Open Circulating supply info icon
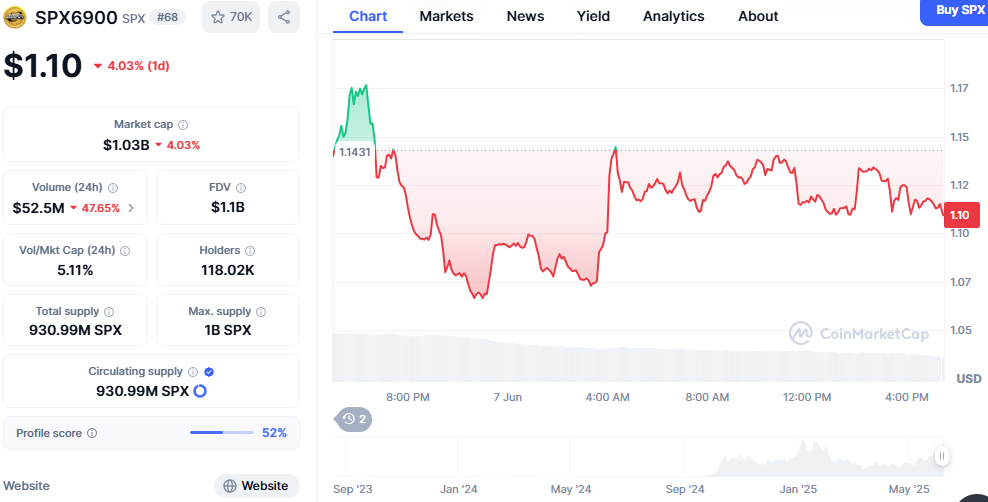 [x=193, y=372]
